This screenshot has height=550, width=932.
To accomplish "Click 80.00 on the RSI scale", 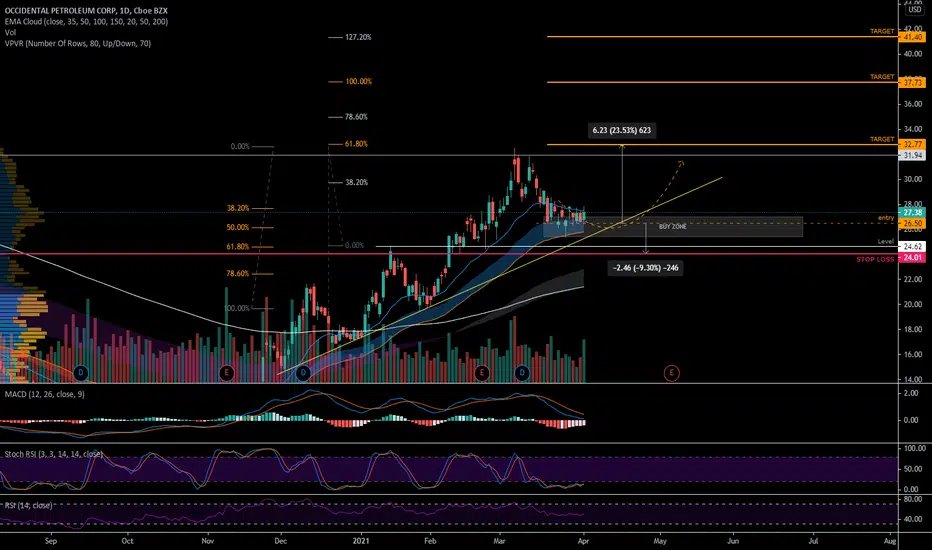I will coord(912,499).
